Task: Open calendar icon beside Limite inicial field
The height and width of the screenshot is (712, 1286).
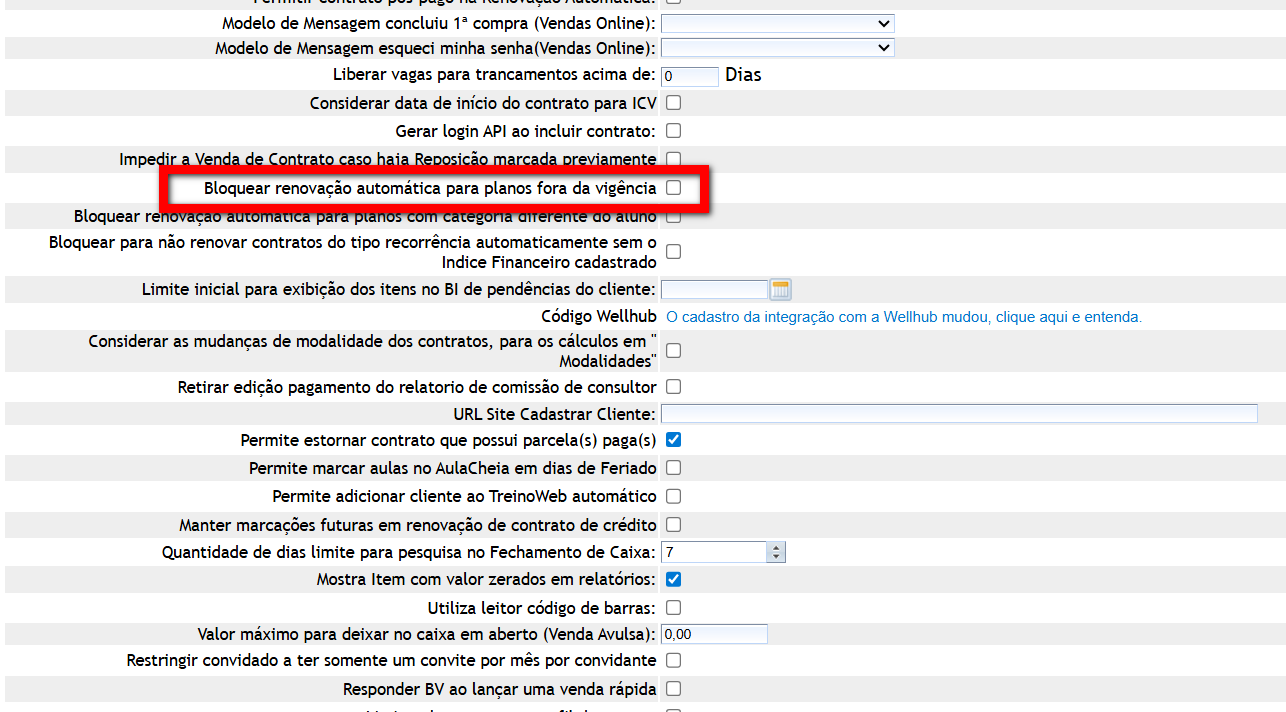Action: click(x=781, y=289)
